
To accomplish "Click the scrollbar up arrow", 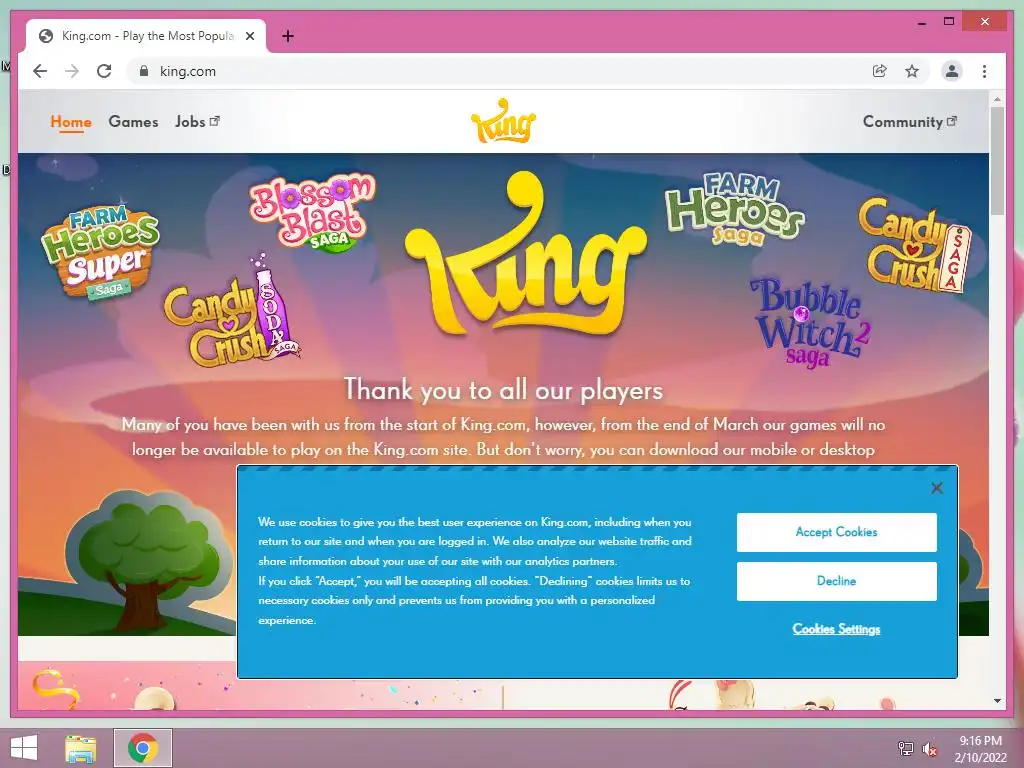I will click(x=997, y=99).
